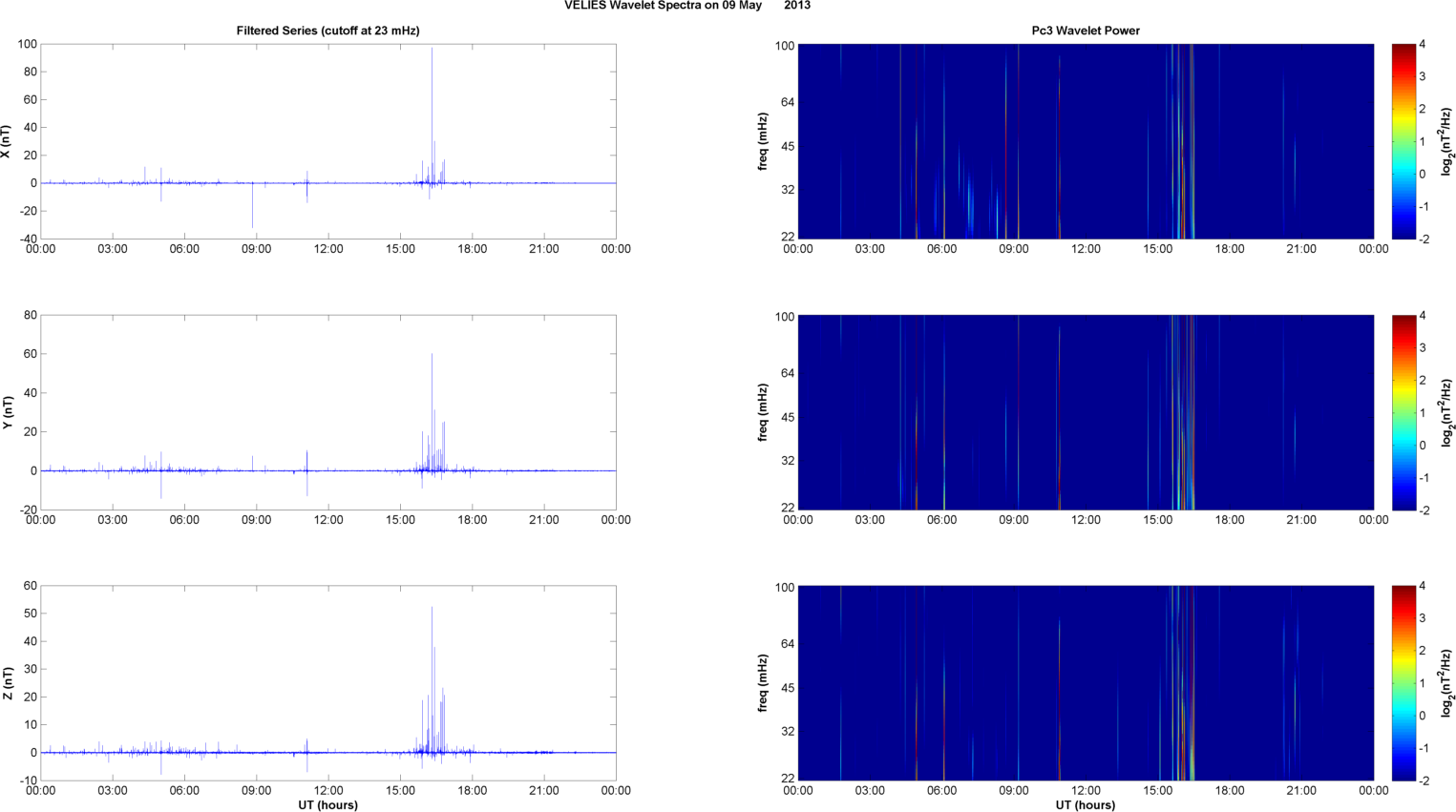Click the "18:00" tick under the Y time series
This screenshot has height=812, width=1456.
(x=472, y=520)
